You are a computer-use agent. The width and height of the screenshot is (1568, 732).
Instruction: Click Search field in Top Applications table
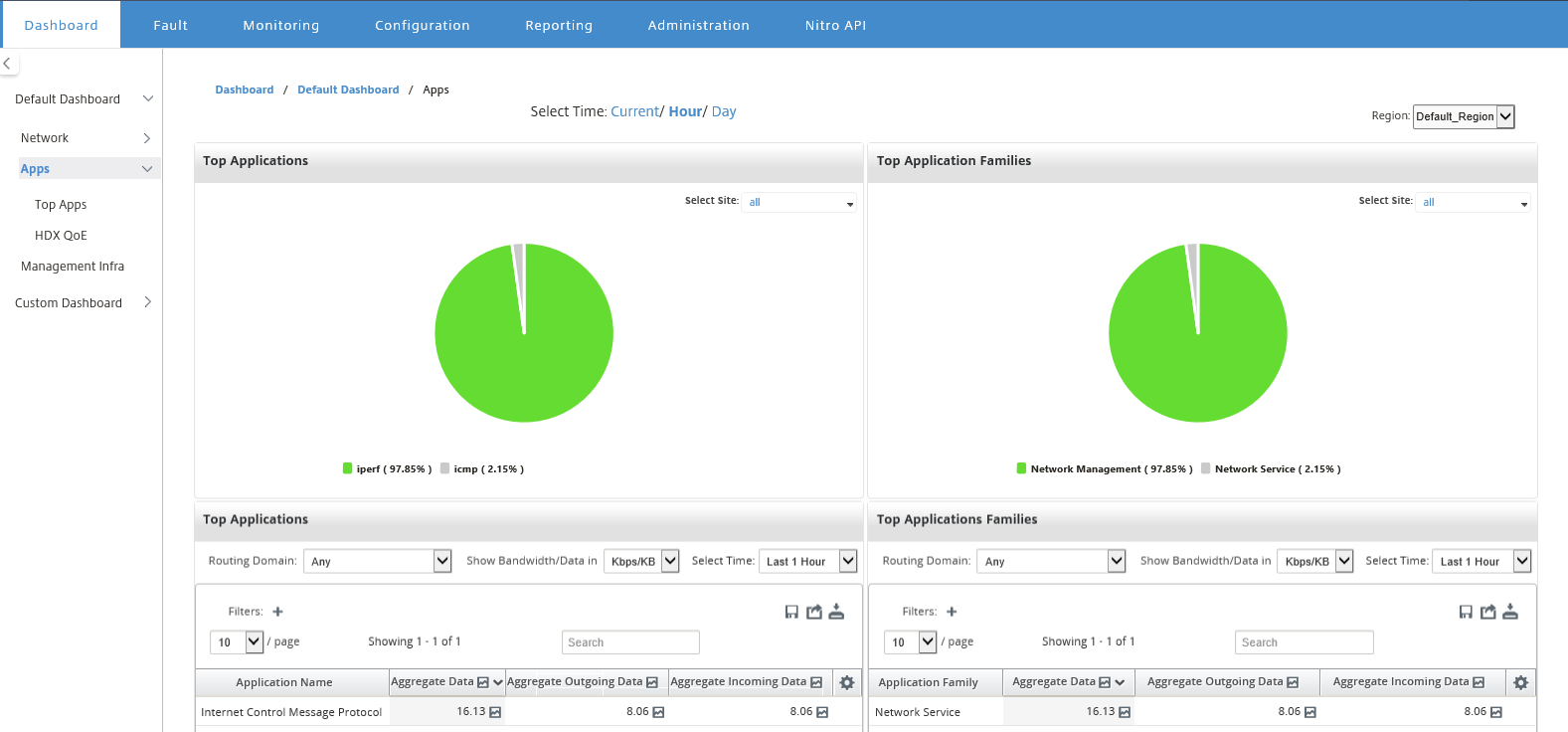(x=630, y=642)
